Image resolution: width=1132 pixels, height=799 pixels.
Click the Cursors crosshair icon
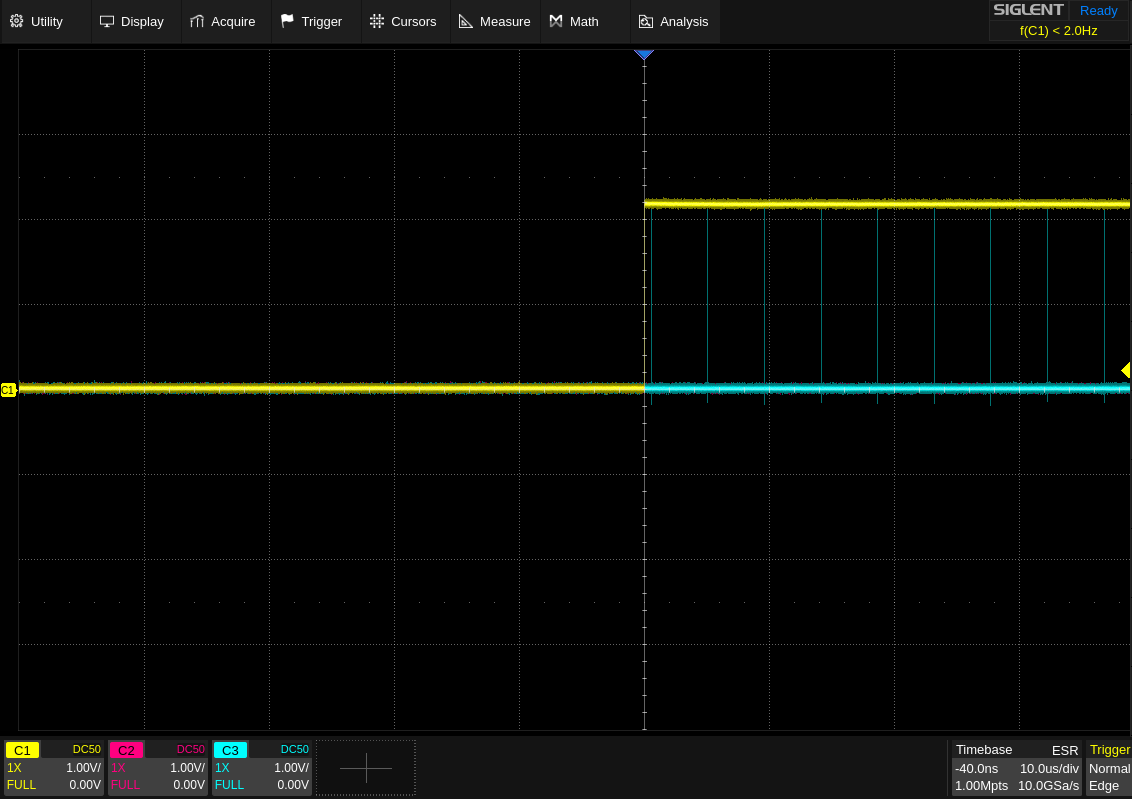tap(376, 21)
